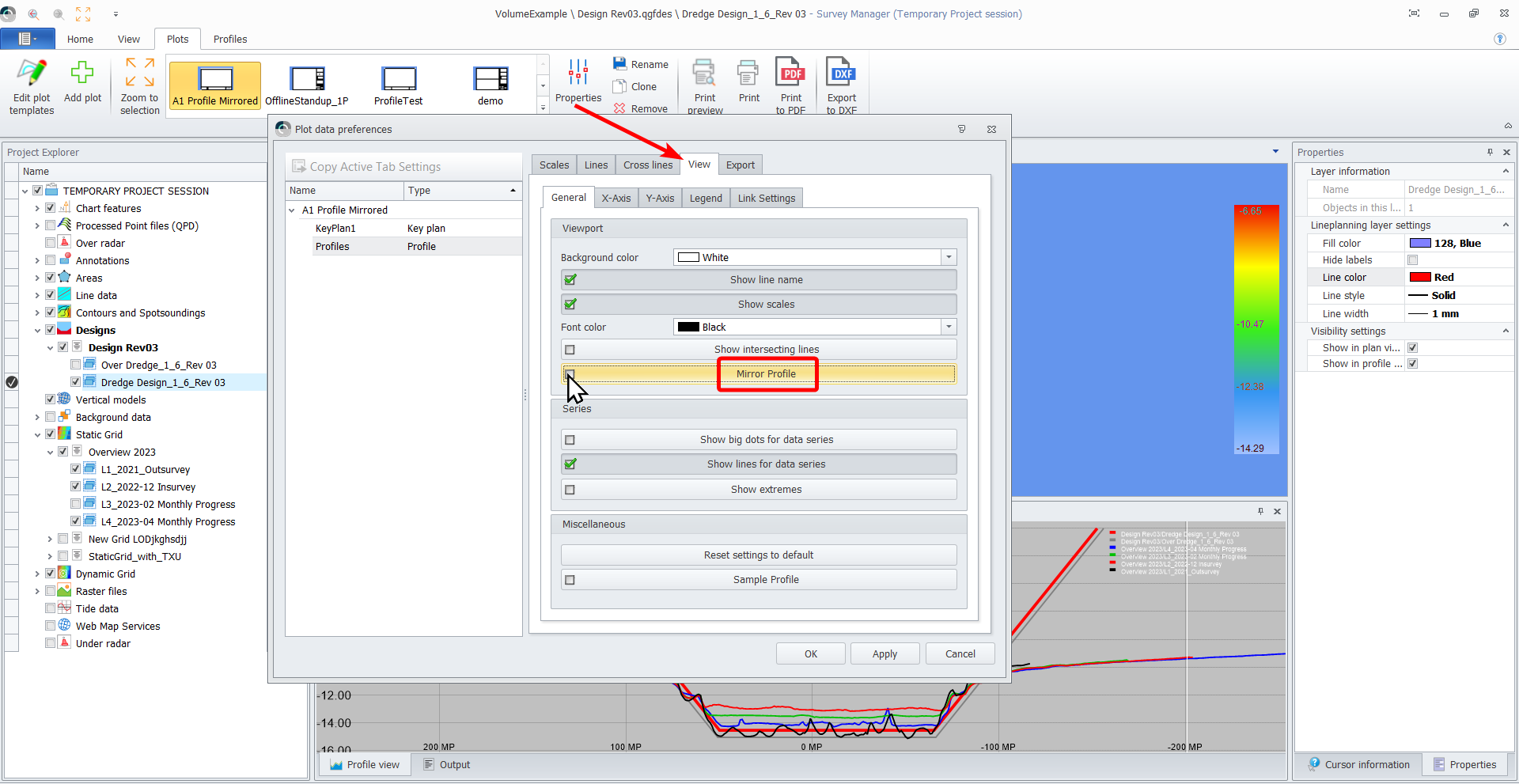Collapse the Designs tree node
The width and height of the screenshot is (1519, 784).
[x=37, y=331]
